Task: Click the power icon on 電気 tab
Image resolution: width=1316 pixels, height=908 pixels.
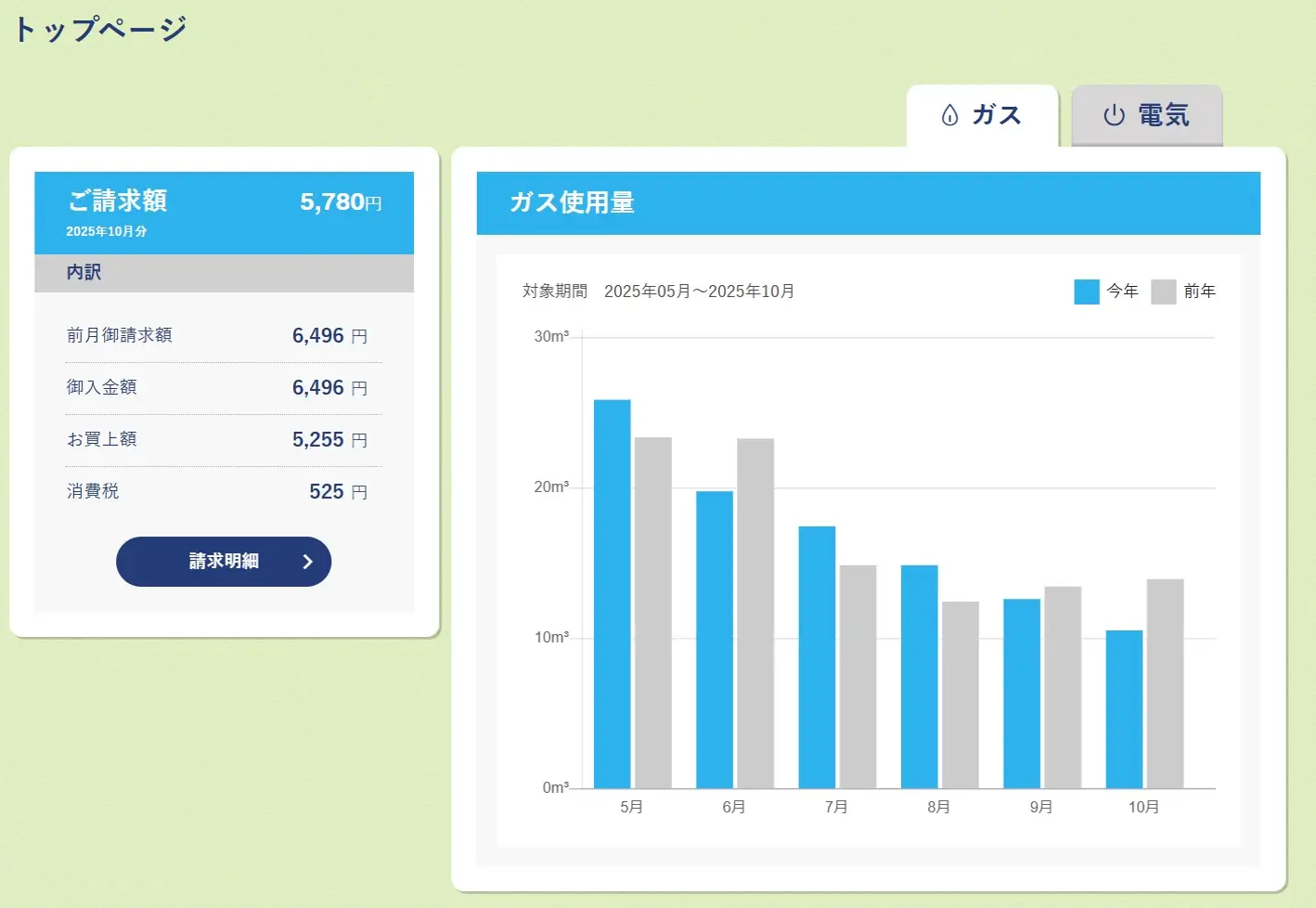Action: click(x=1114, y=115)
